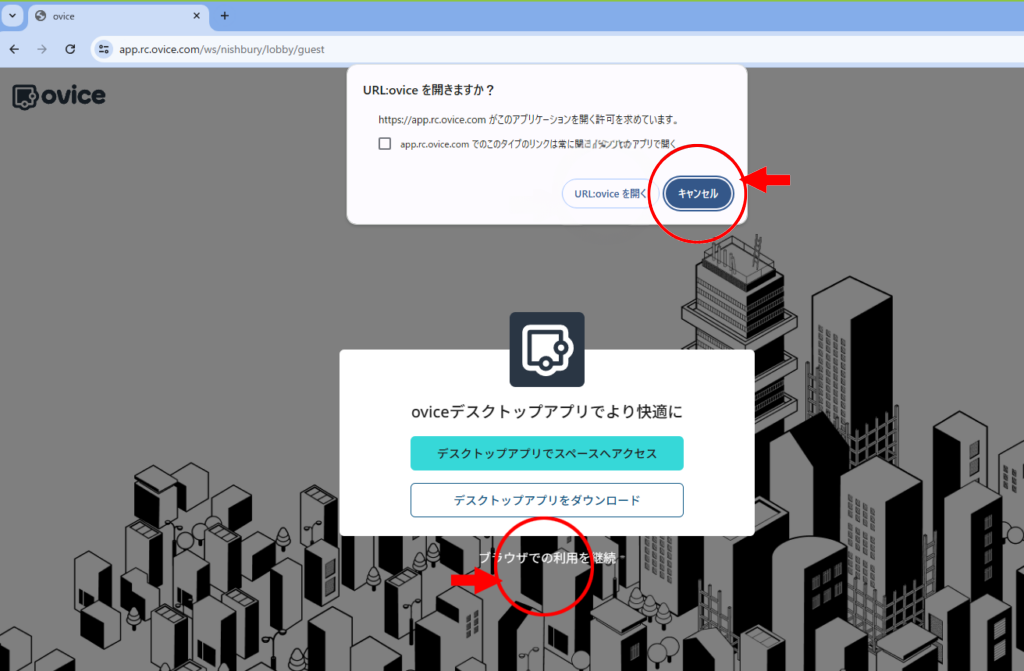The height and width of the screenshot is (671, 1024).
Task: Click デスクトップアプリでスペースへアクセス button
Action: click(x=547, y=453)
